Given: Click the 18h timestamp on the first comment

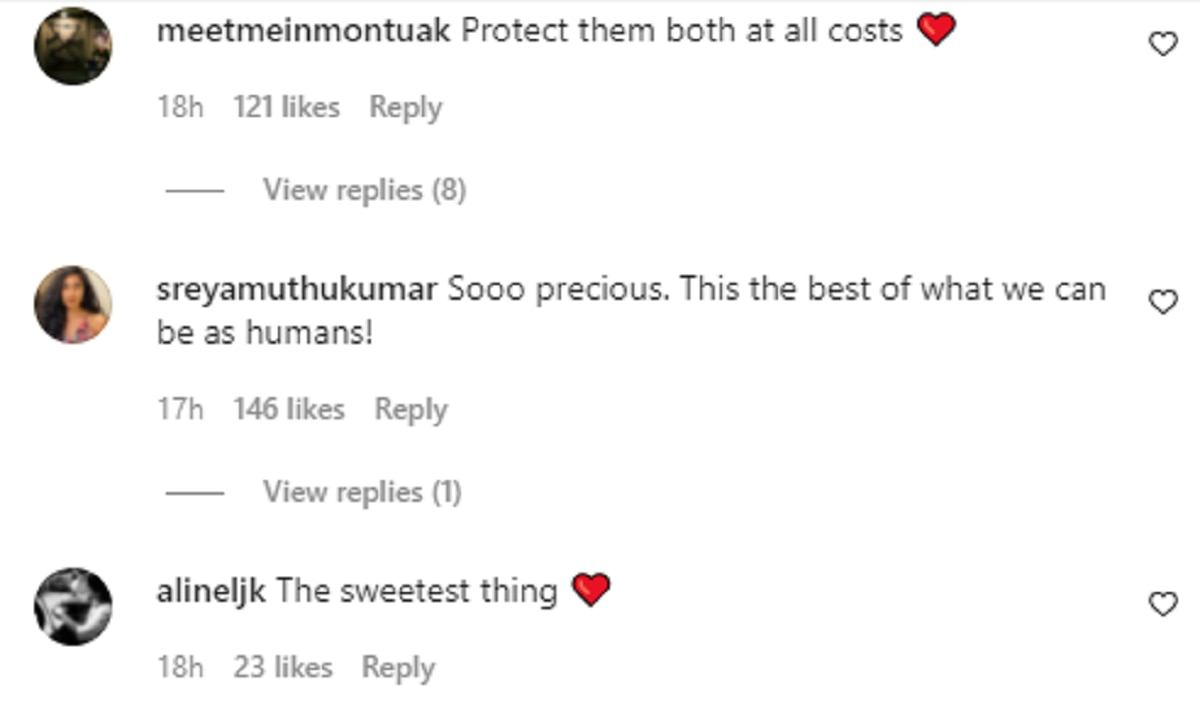Looking at the screenshot, I should (x=180, y=107).
